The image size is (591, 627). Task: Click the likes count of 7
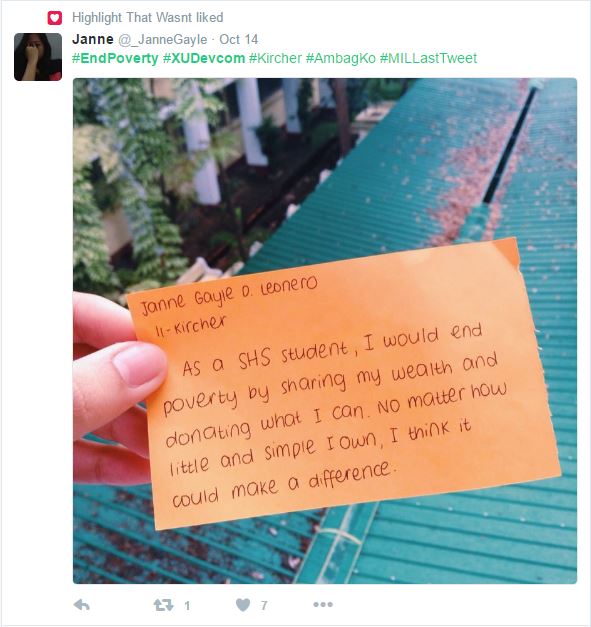point(264,606)
